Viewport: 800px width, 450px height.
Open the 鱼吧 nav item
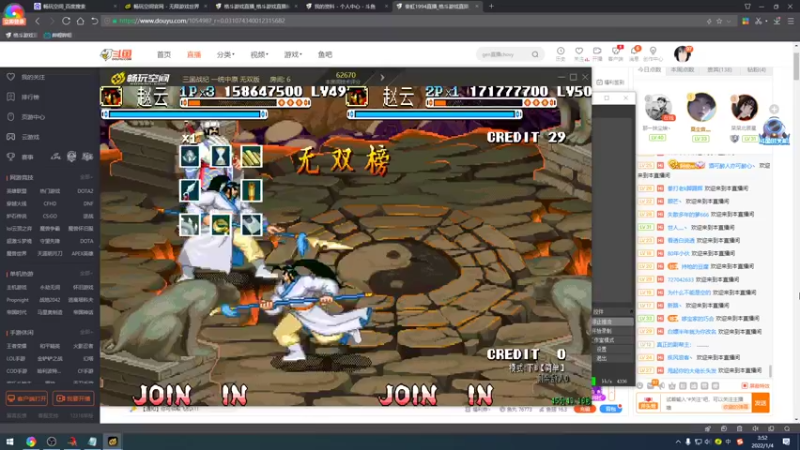pos(325,55)
